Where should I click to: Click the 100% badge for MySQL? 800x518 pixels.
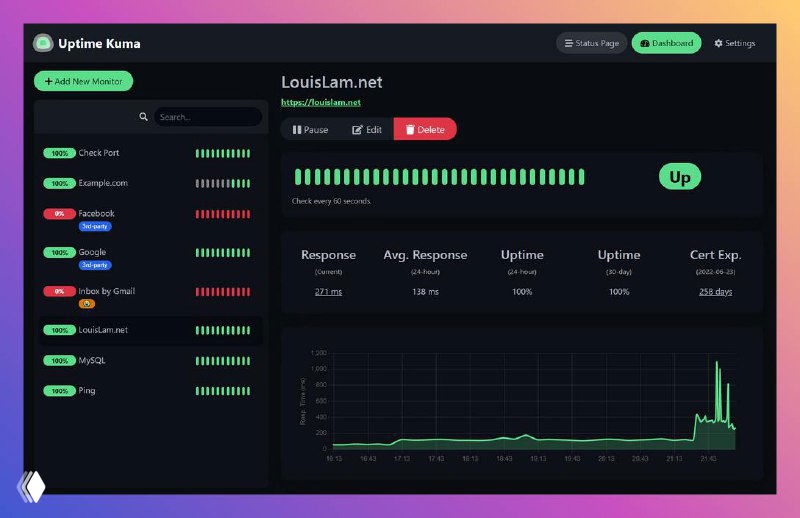click(x=59, y=361)
